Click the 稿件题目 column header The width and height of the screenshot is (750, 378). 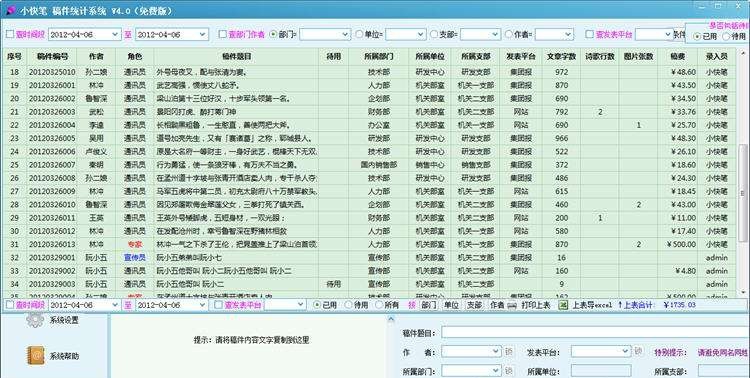[x=237, y=56]
